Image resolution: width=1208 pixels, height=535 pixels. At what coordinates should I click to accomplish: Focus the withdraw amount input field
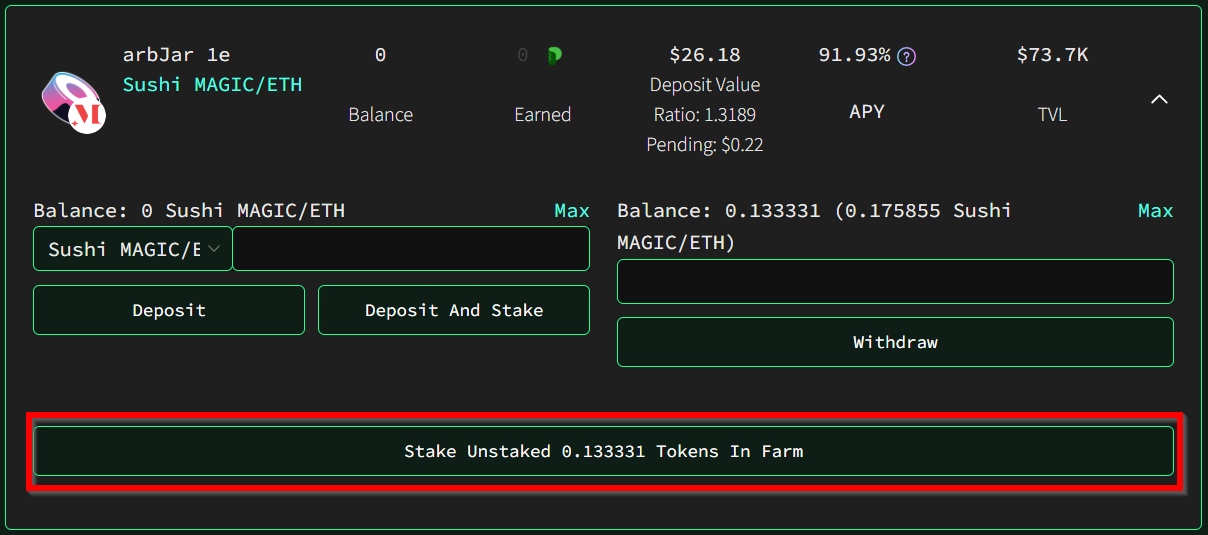[x=895, y=282]
